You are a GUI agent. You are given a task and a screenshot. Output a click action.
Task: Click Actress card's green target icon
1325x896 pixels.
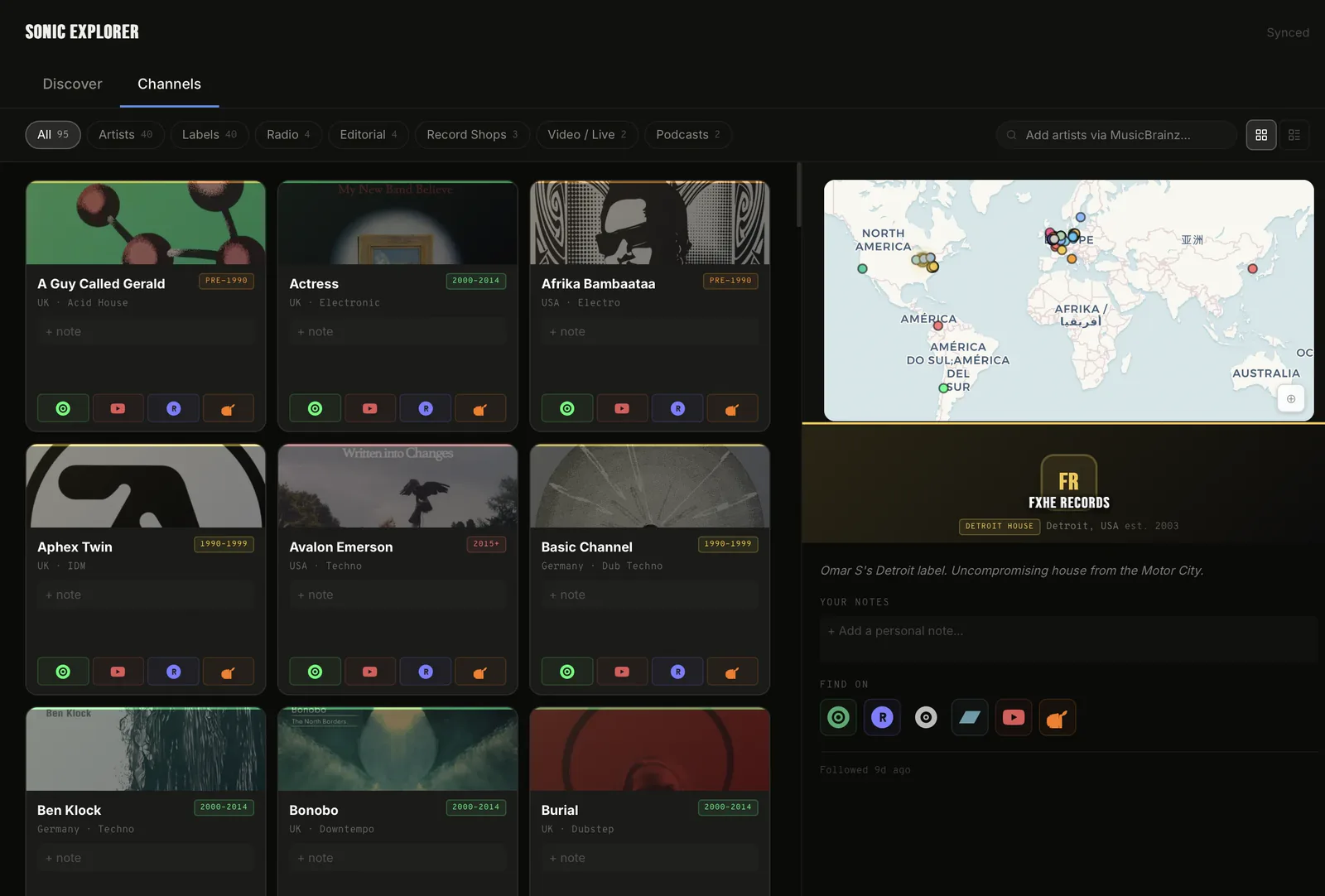tap(315, 408)
